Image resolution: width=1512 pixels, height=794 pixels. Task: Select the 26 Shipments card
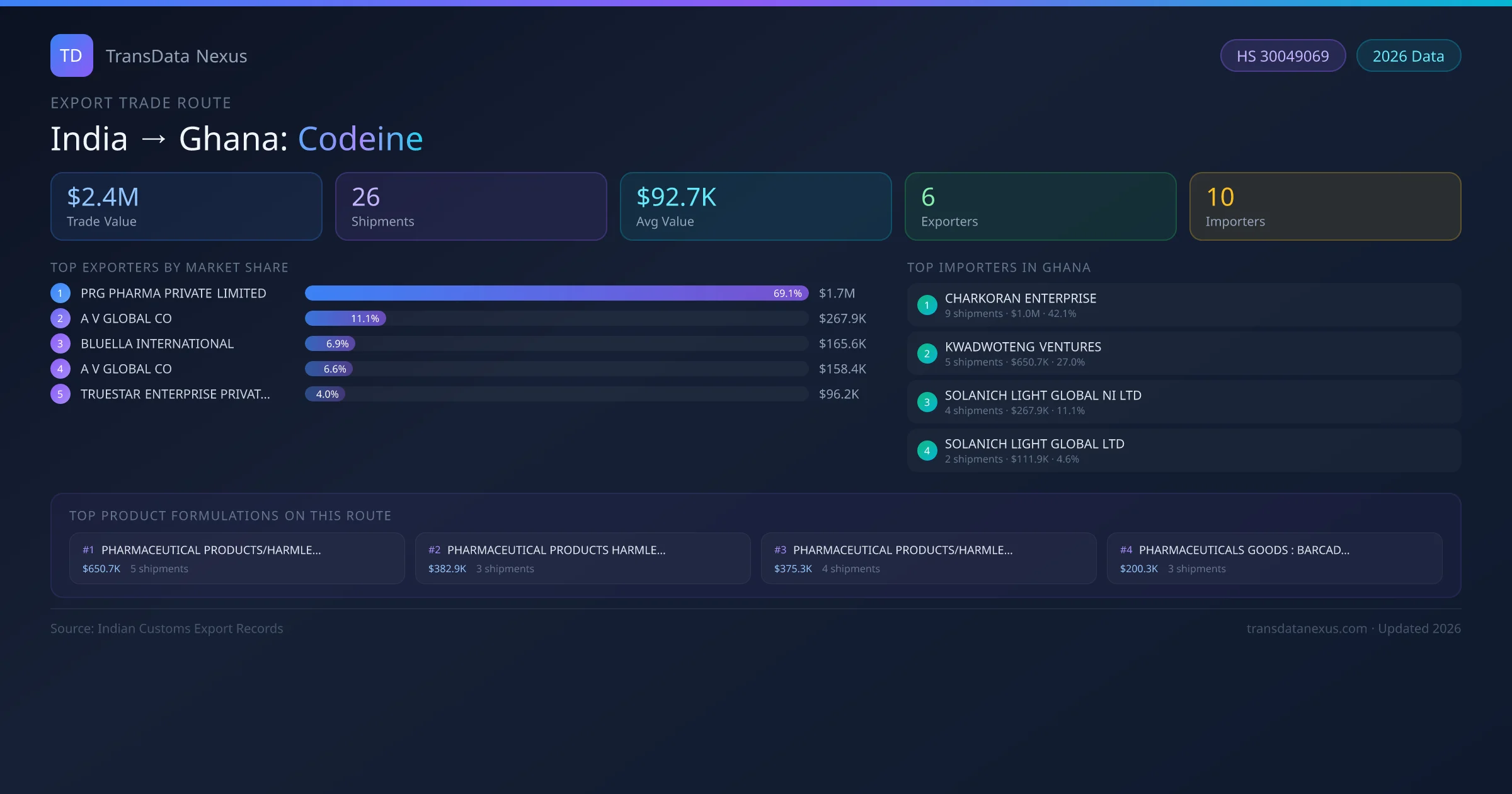tap(471, 206)
